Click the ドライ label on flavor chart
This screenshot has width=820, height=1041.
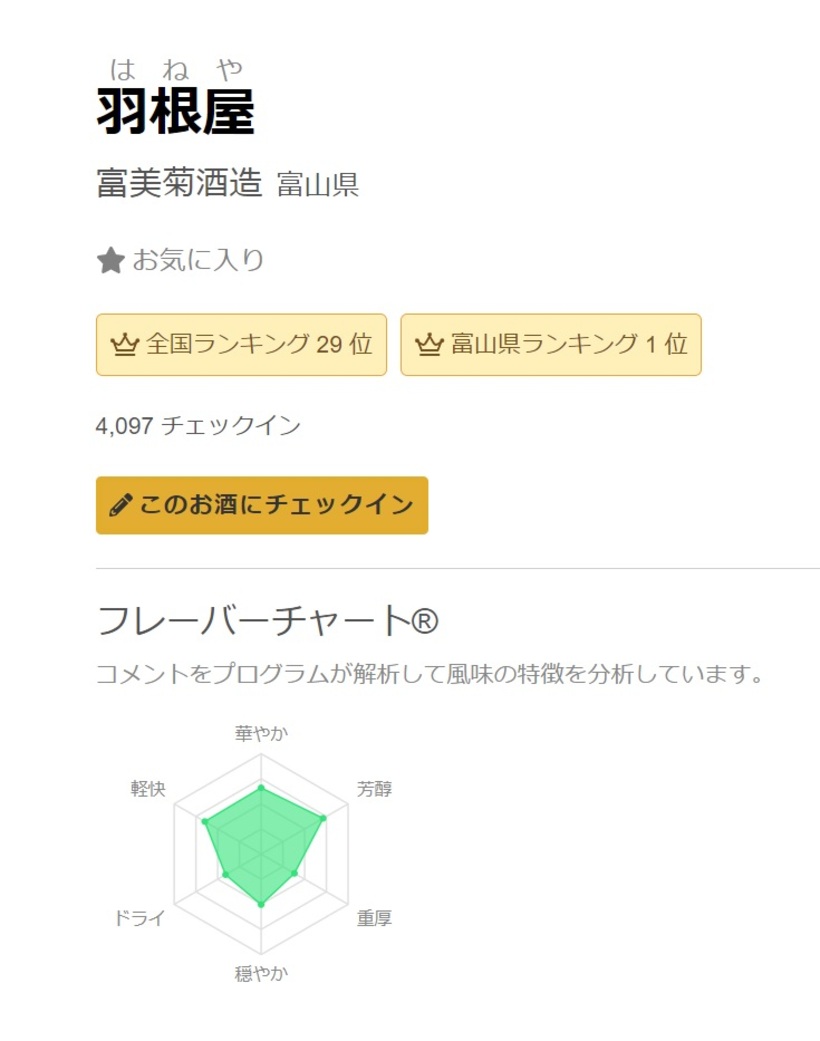click(139, 918)
